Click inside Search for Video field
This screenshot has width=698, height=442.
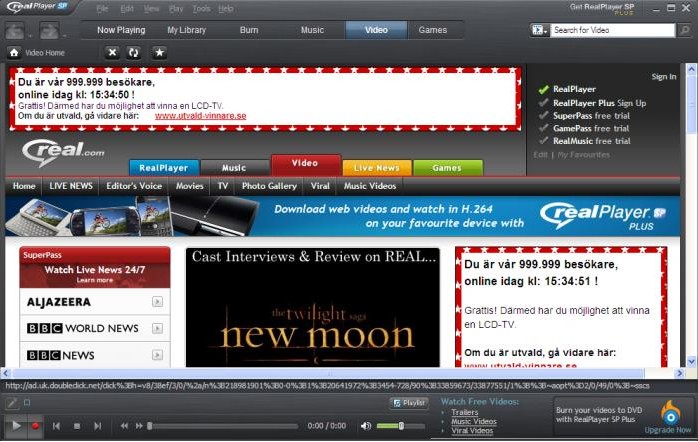tap(613, 30)
